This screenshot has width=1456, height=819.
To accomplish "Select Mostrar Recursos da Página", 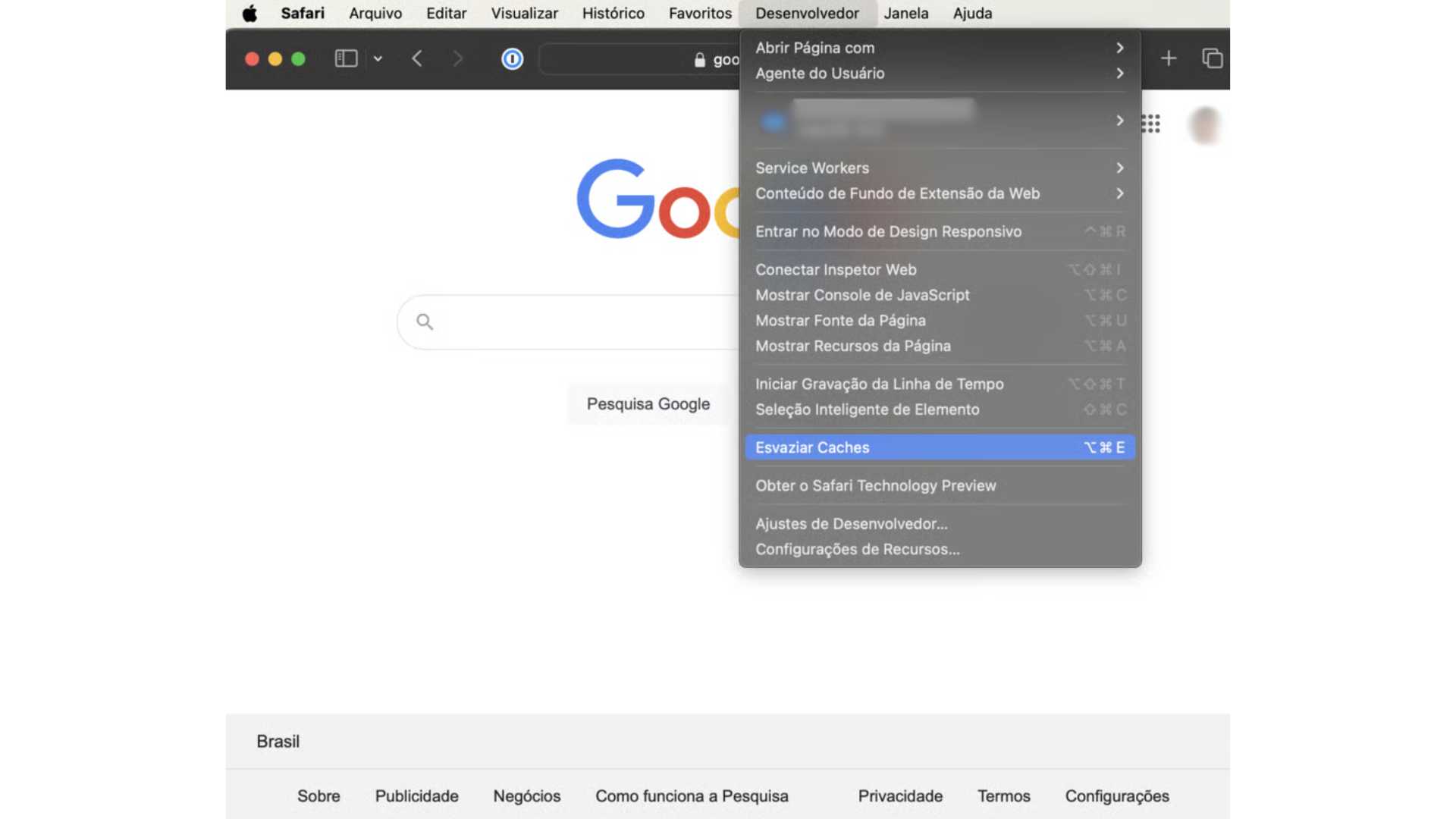I will tap(940, 347).
